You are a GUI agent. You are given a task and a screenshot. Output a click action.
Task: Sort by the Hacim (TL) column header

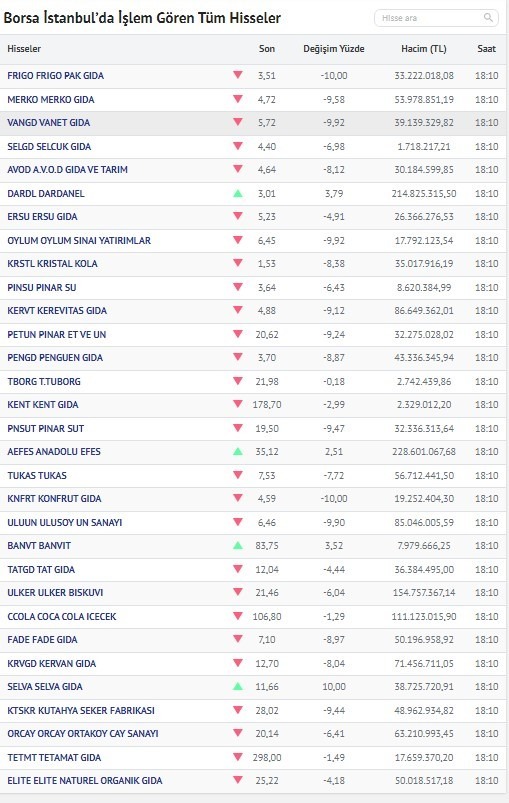pyautogui.click(x=424, y=49)
